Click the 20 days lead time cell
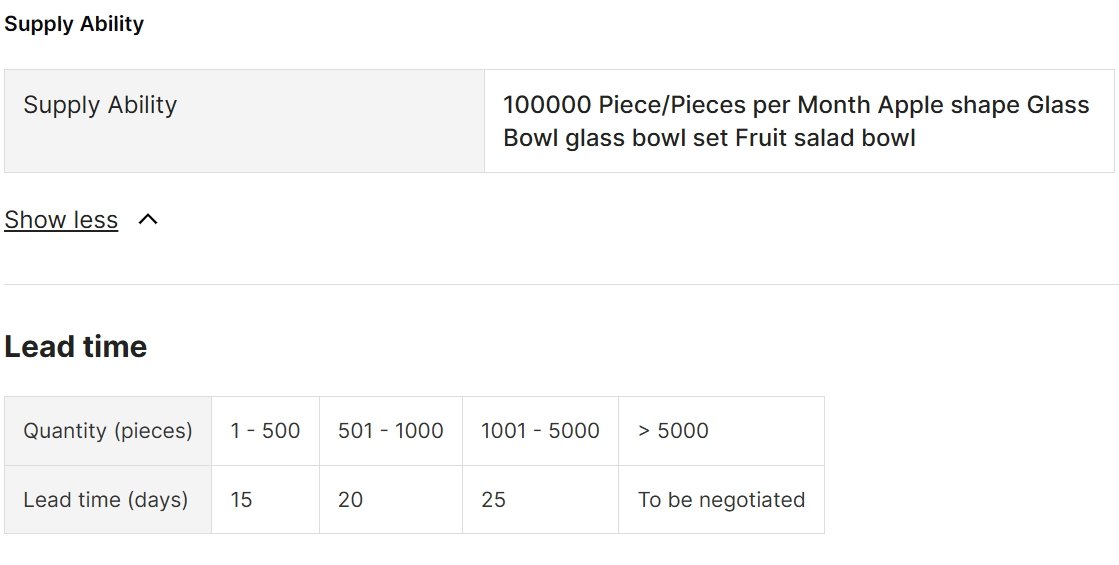 391,499
